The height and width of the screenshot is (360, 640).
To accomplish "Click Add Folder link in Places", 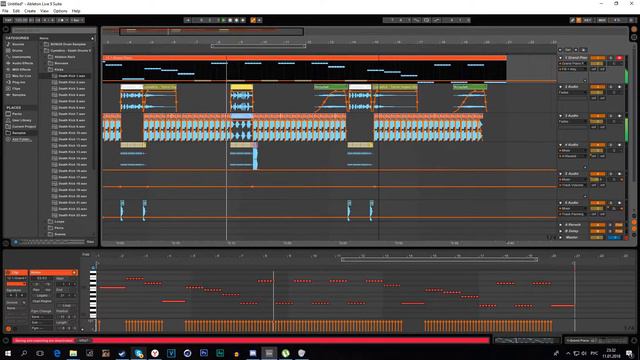I will point(21,139).
